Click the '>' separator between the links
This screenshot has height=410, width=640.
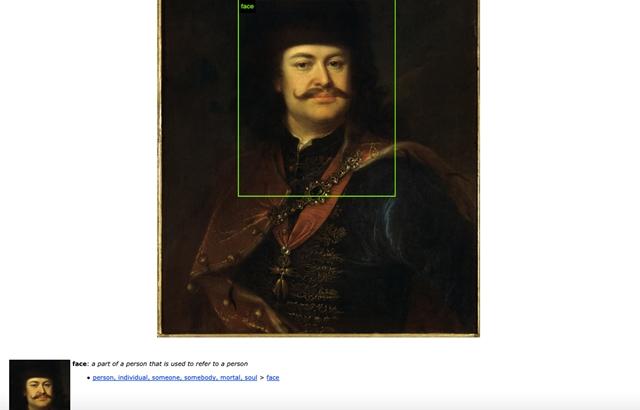(262, 378)
